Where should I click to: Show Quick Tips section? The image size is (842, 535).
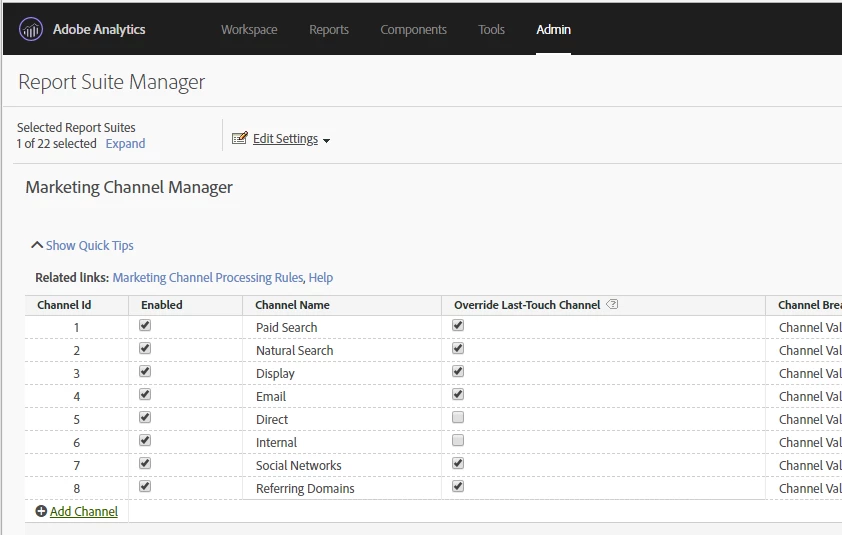click(89, 245)
